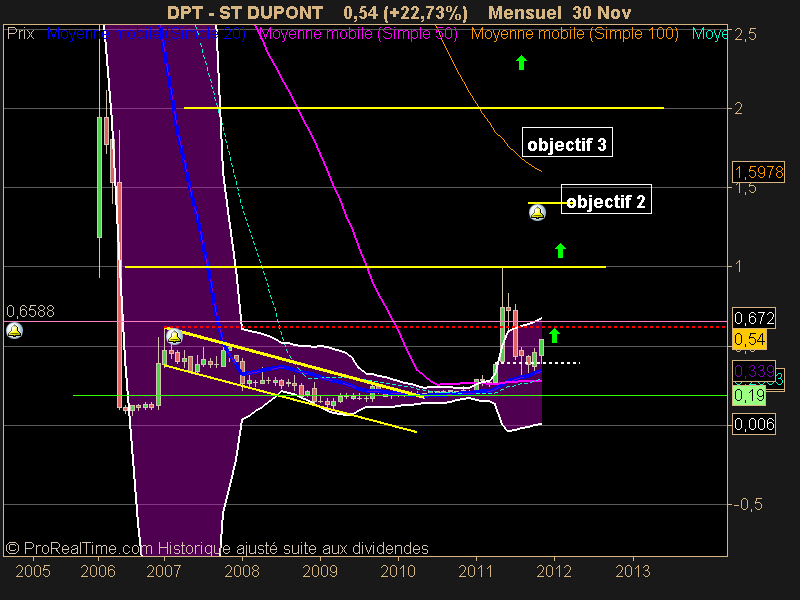
Task: Click the -0,5 price axis label
Action: pyautogui.click(x=748, y=505)
